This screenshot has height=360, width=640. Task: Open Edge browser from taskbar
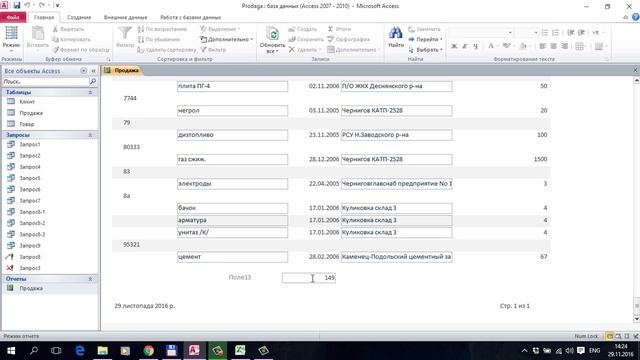(x=80, y=351)
